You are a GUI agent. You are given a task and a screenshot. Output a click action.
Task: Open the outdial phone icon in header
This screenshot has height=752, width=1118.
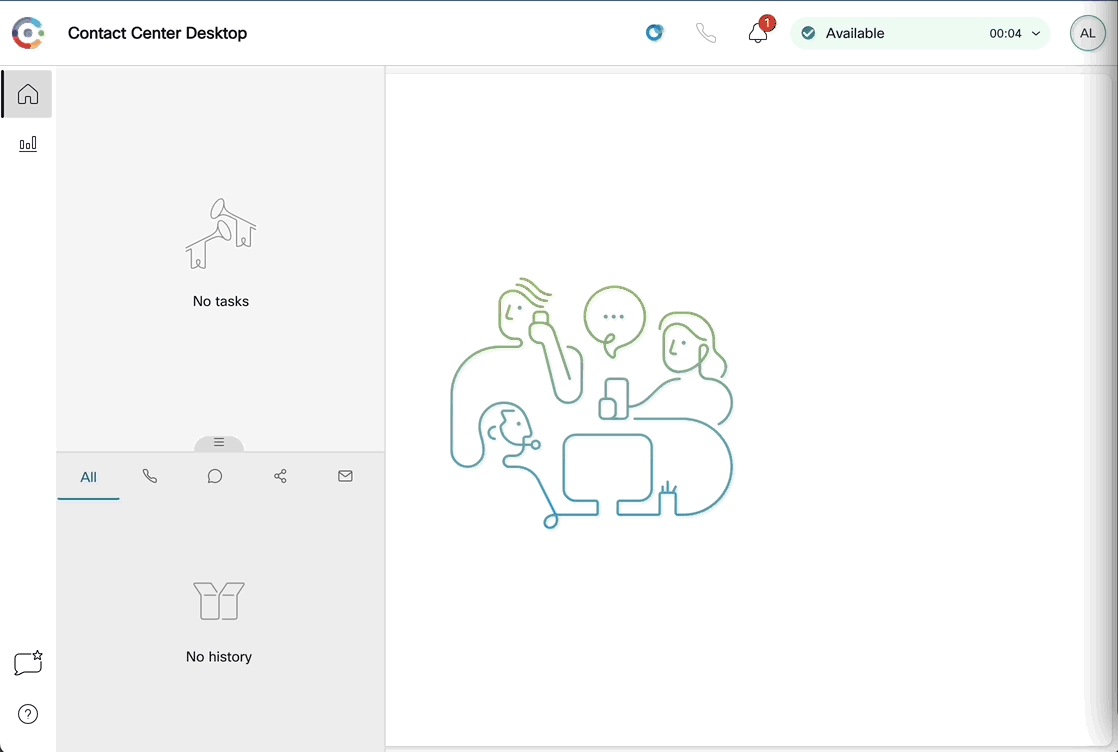(706, 33)
